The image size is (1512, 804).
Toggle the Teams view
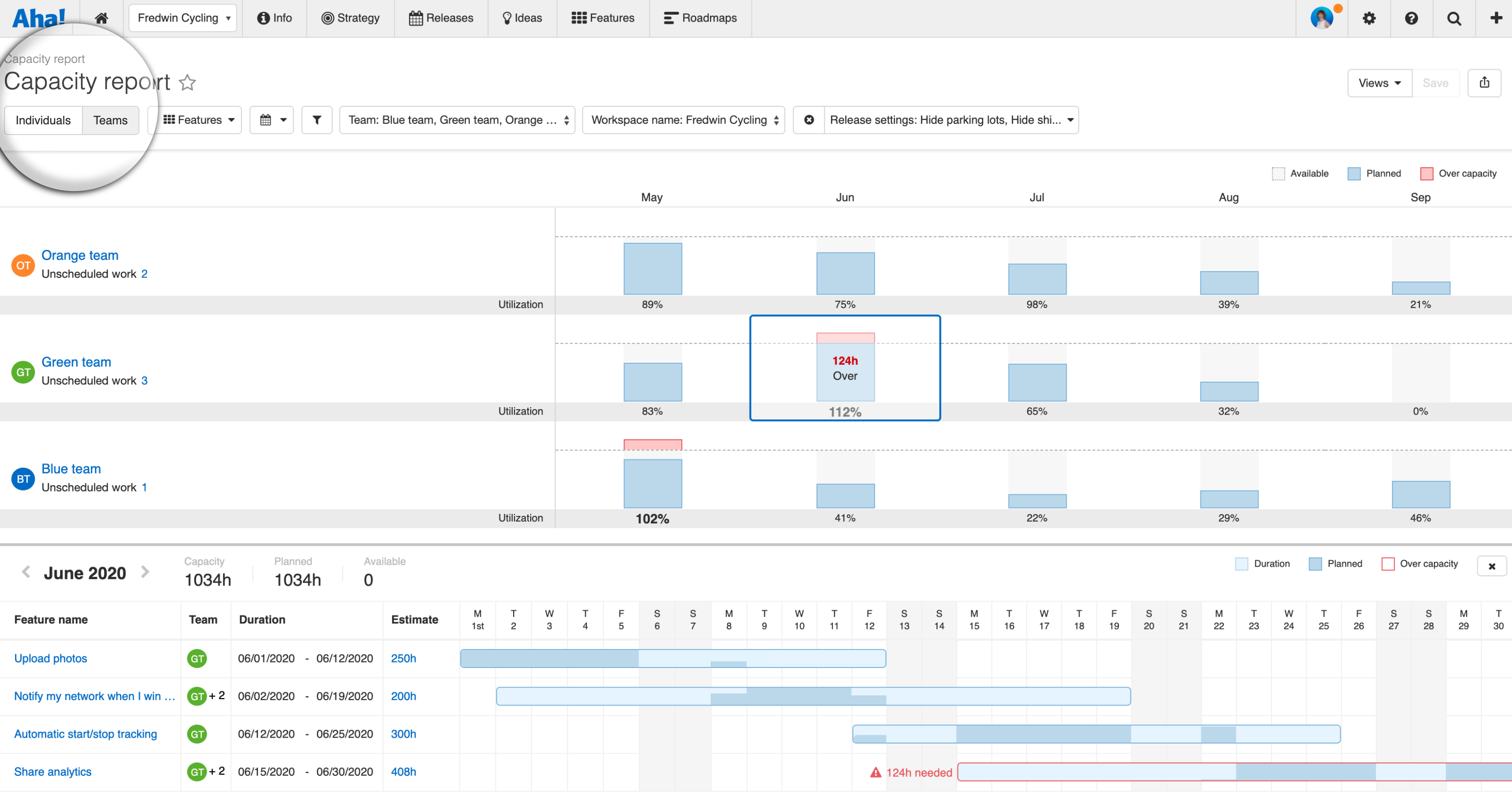point(110,120)
